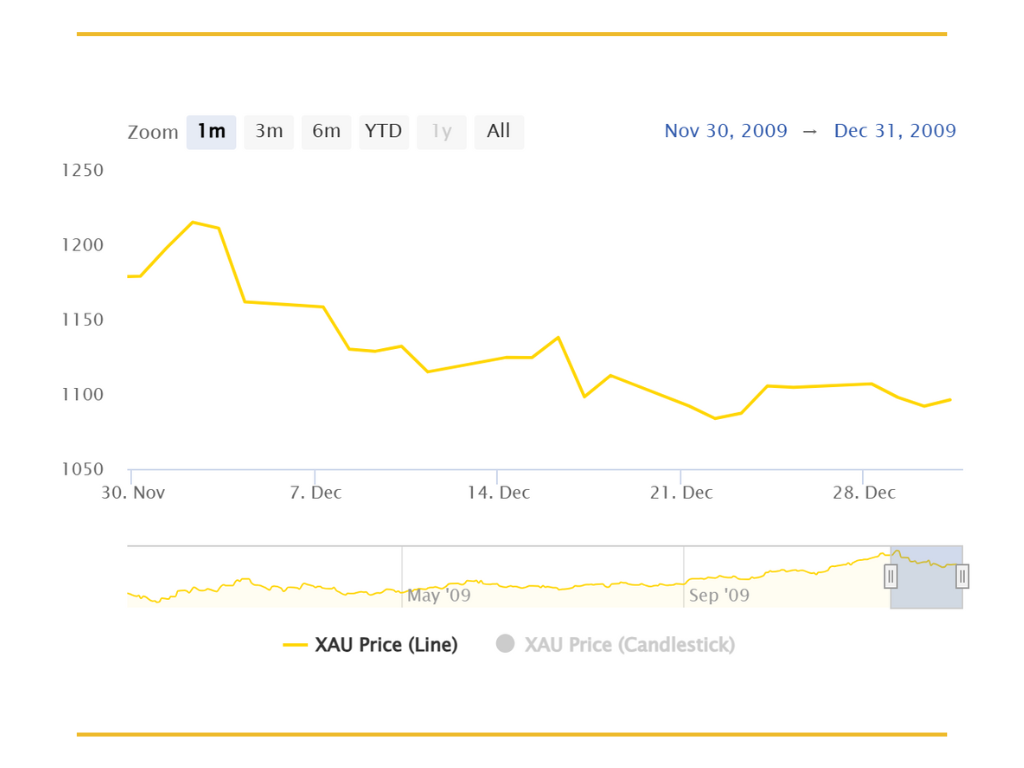1024x768 pixels.
Task: Click the shaded navigator selection window
Action: point(926,577)
